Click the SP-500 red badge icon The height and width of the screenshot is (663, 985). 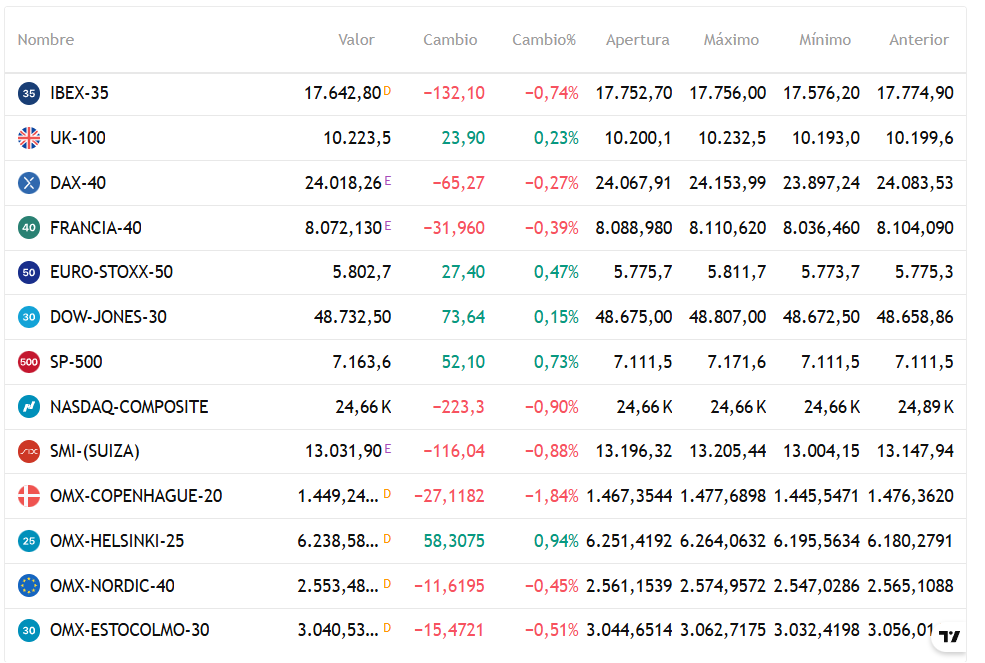tap(29, 362)
